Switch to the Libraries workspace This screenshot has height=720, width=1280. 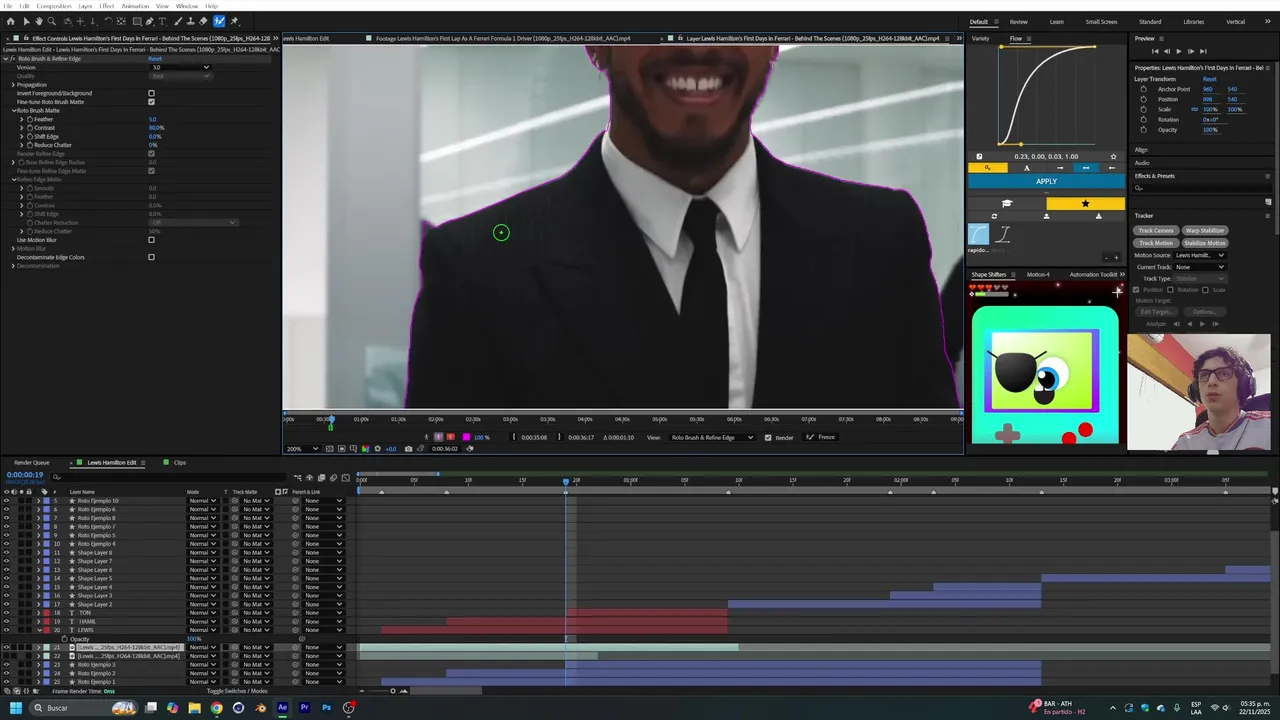click(x=1194, y=22)
